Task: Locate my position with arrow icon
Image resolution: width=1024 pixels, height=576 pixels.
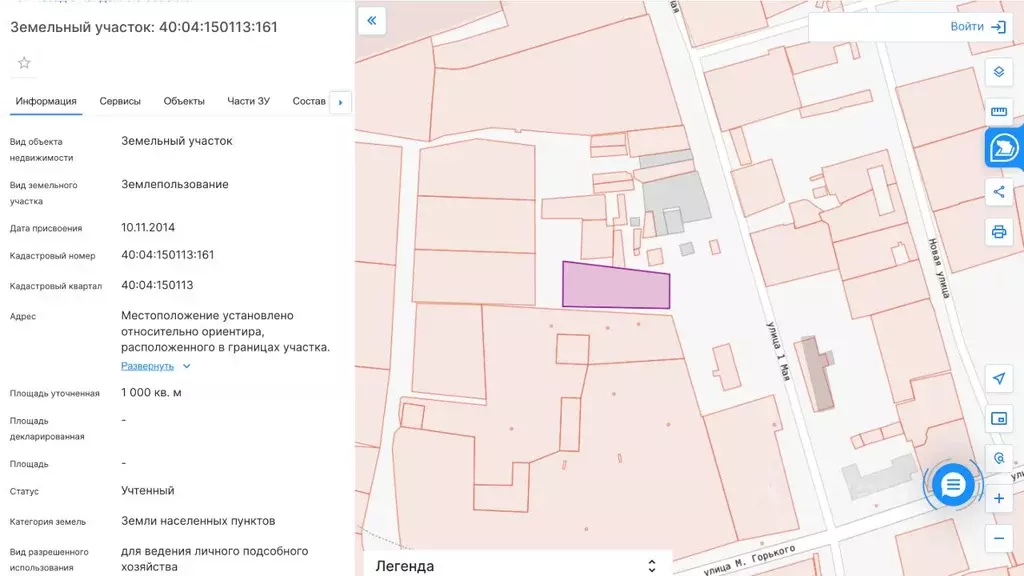Action: coord(998,378)
